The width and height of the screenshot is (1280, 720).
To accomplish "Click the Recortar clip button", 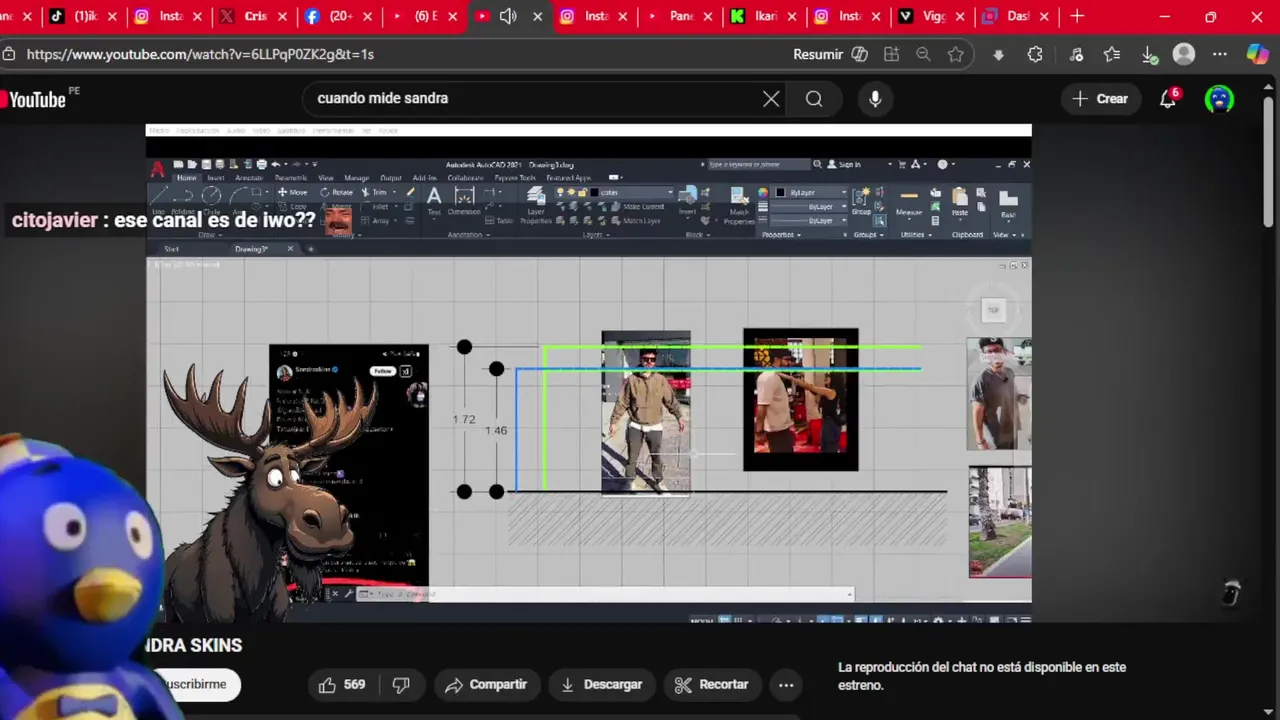I will click(711, 685).
